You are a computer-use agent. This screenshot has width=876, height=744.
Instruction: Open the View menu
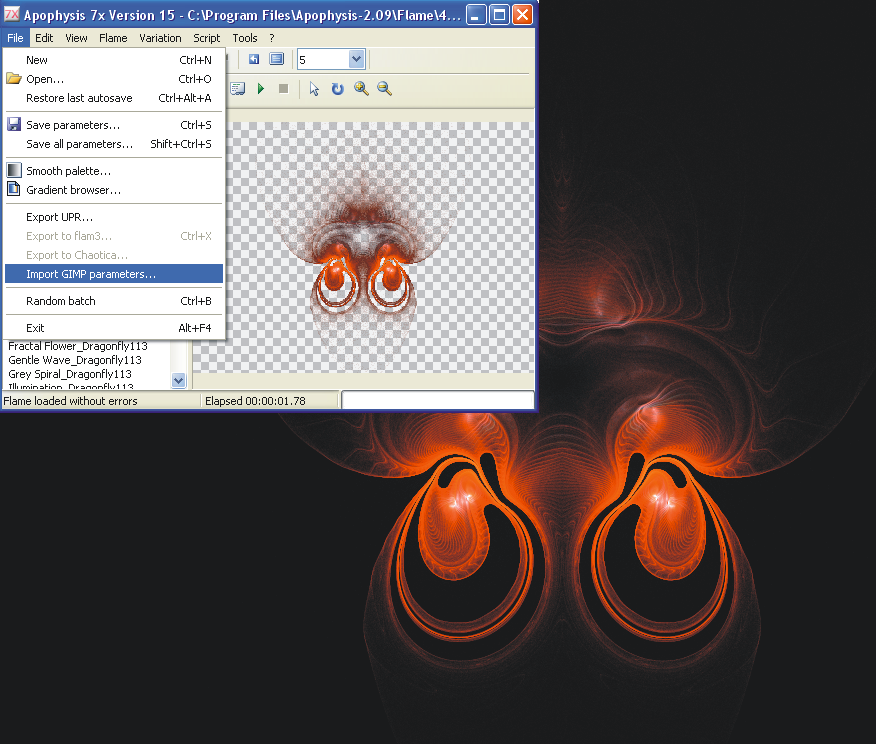tap(76, 38)
